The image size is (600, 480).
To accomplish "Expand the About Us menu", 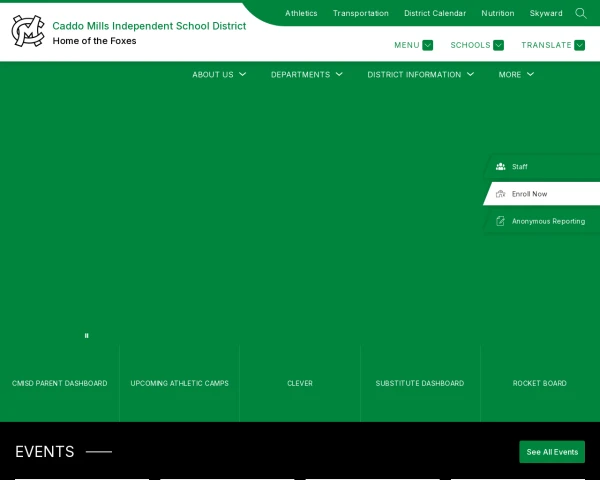I will pos(219,74).
